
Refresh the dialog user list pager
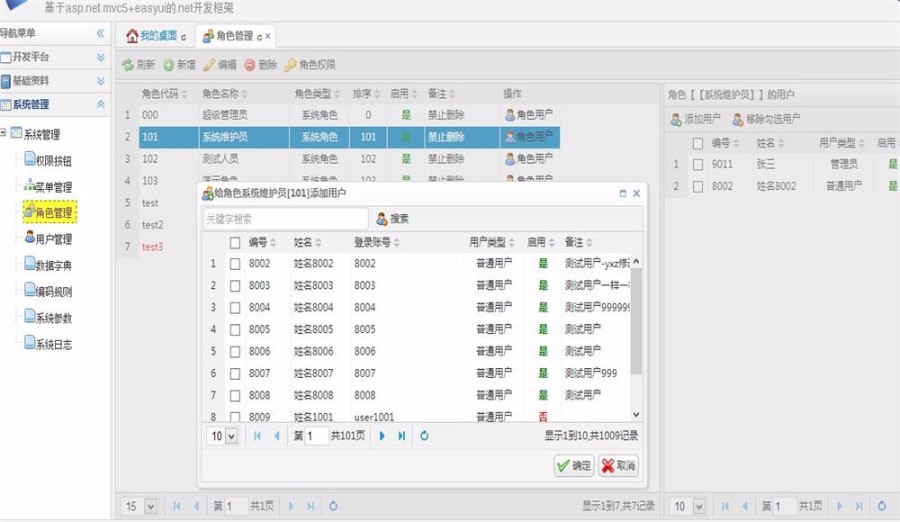pyautogui.click(x=424, y=436)
